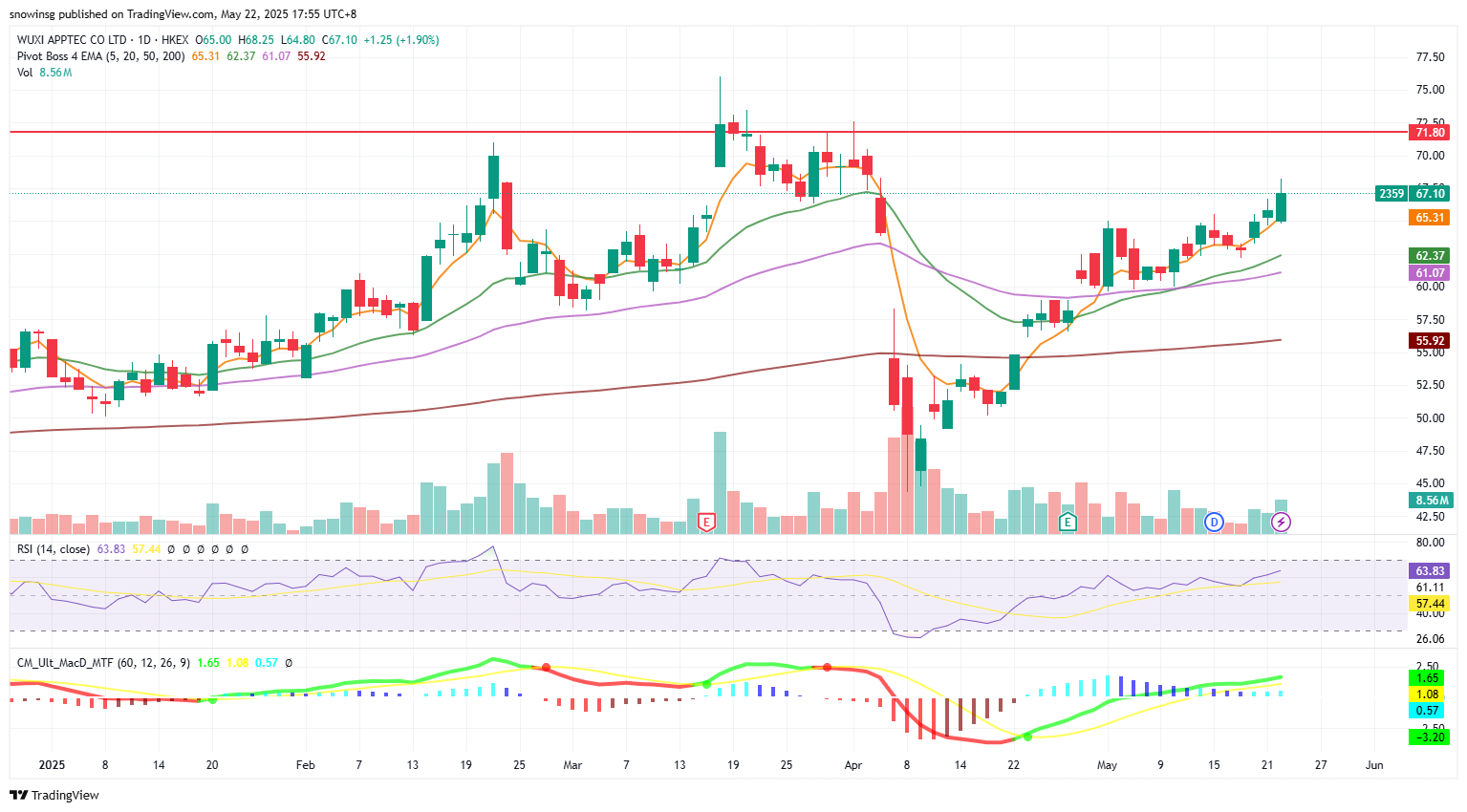Screen dimensions: 1467x812
Task: Click the green 1.65 MACD axis label
Action: 1428,678
